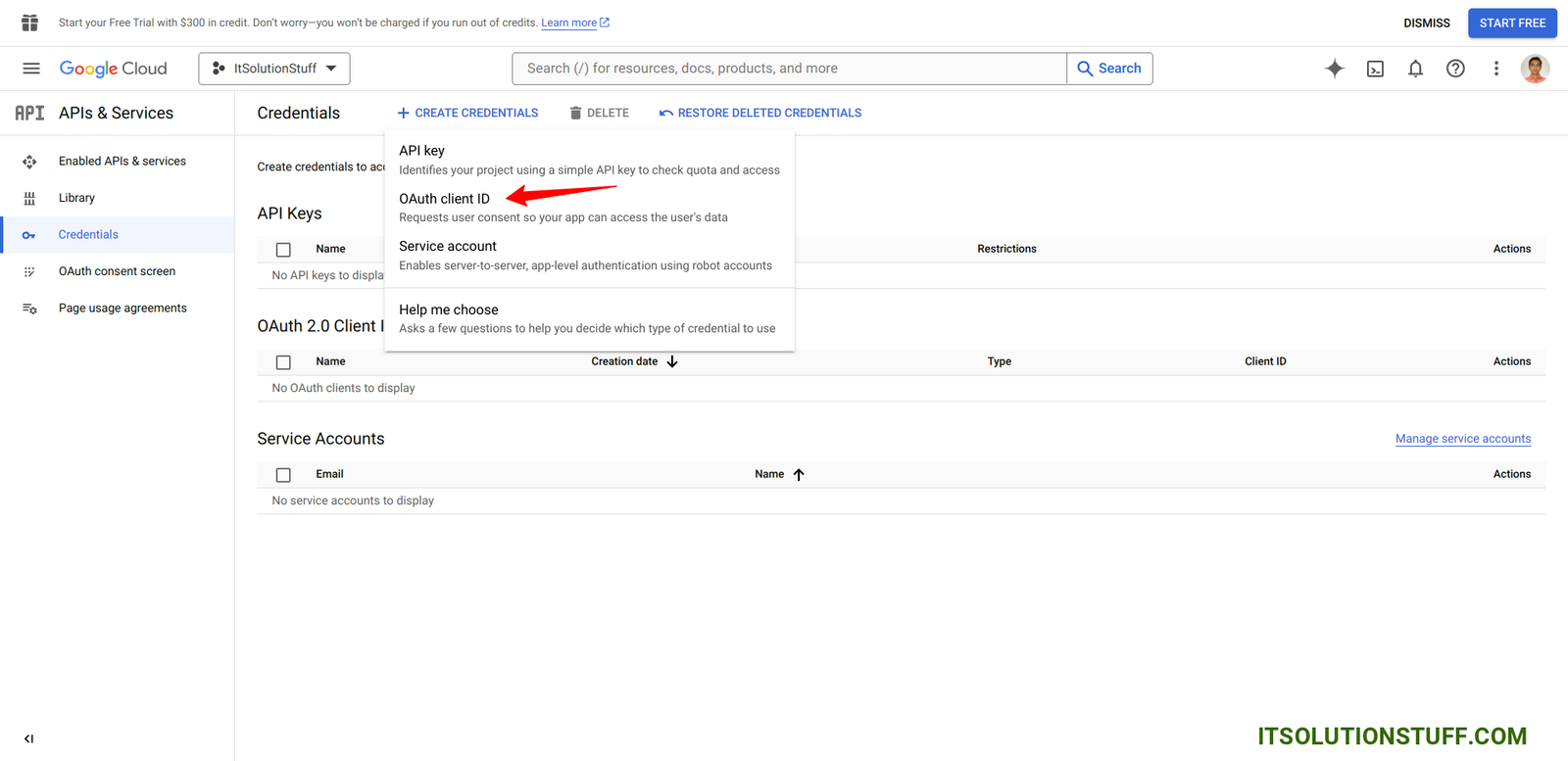The image size is (1568, 761).
Task: Click the resource search input field
Action: [789, 69]
